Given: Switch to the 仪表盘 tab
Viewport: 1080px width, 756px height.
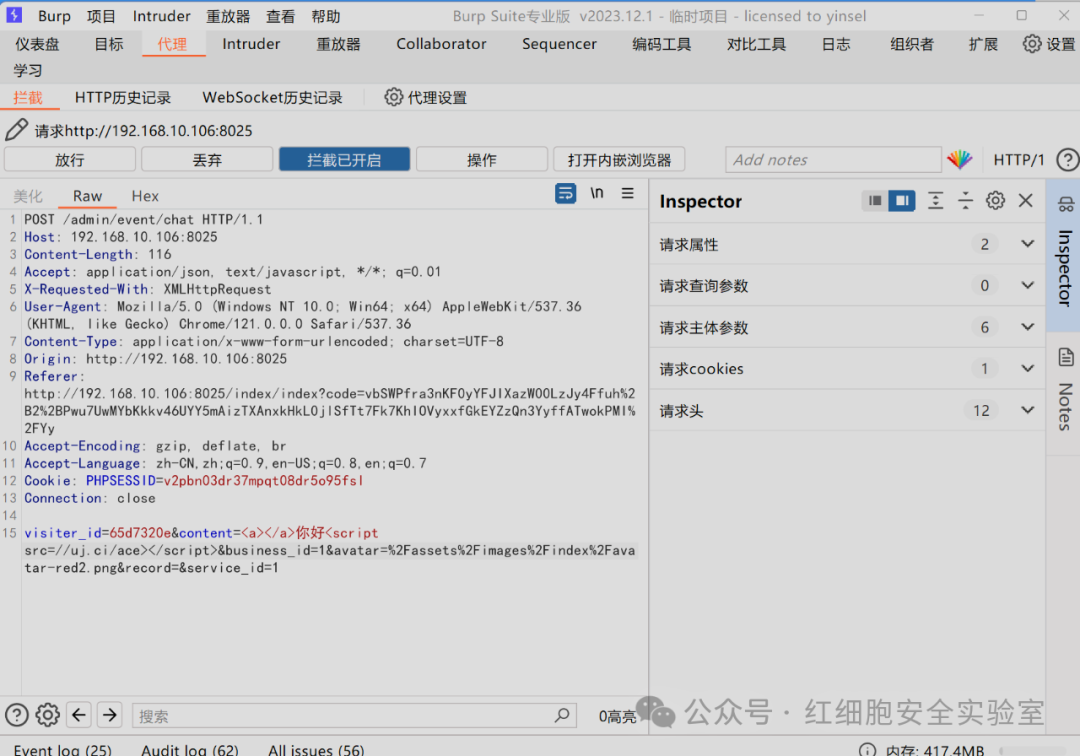Looking at the screenshot, I should (37, 44).
